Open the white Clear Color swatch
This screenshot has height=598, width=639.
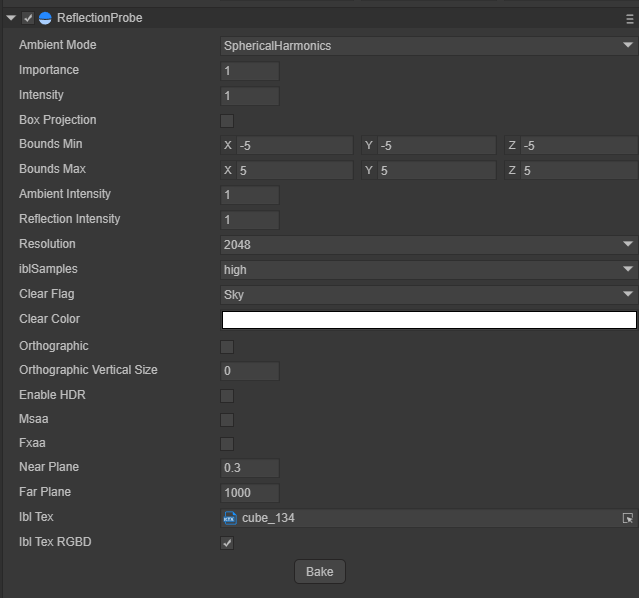(428, 320)
